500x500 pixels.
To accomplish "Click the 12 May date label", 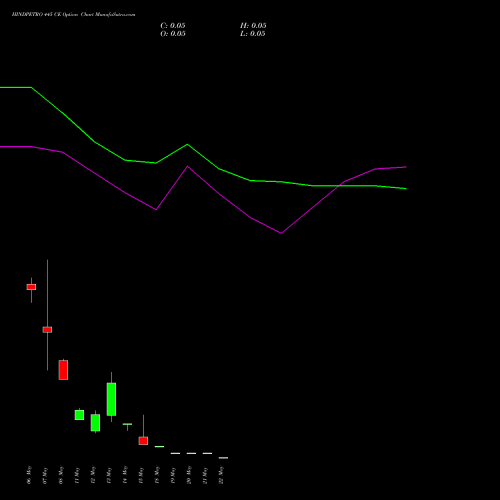I will pyautogui.click(x=93, y=475).
